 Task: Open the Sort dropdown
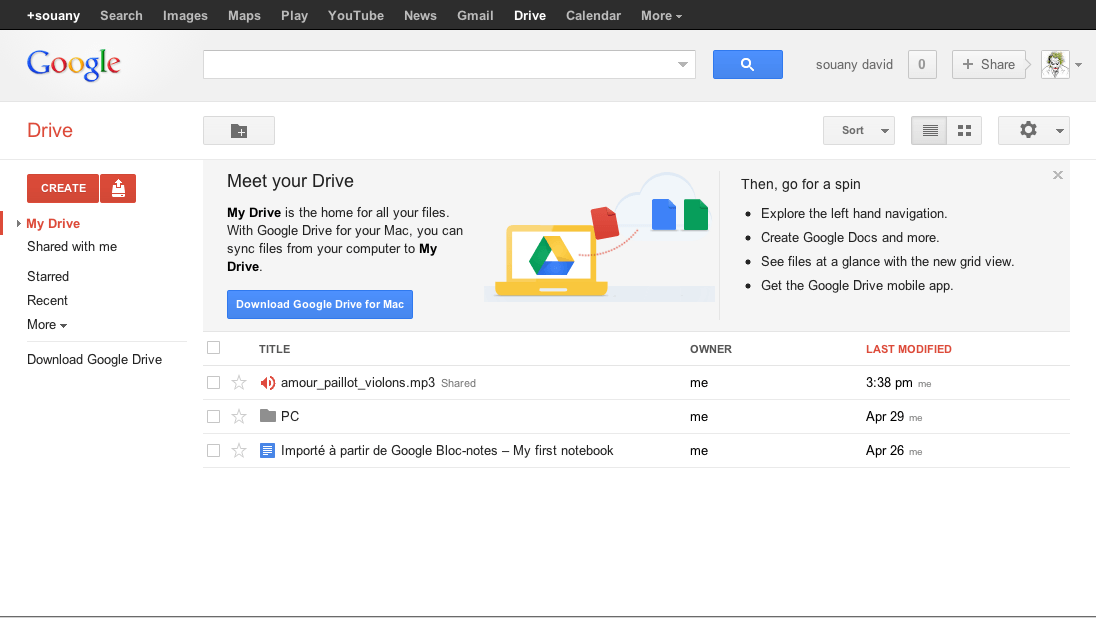tap(859, 131)
